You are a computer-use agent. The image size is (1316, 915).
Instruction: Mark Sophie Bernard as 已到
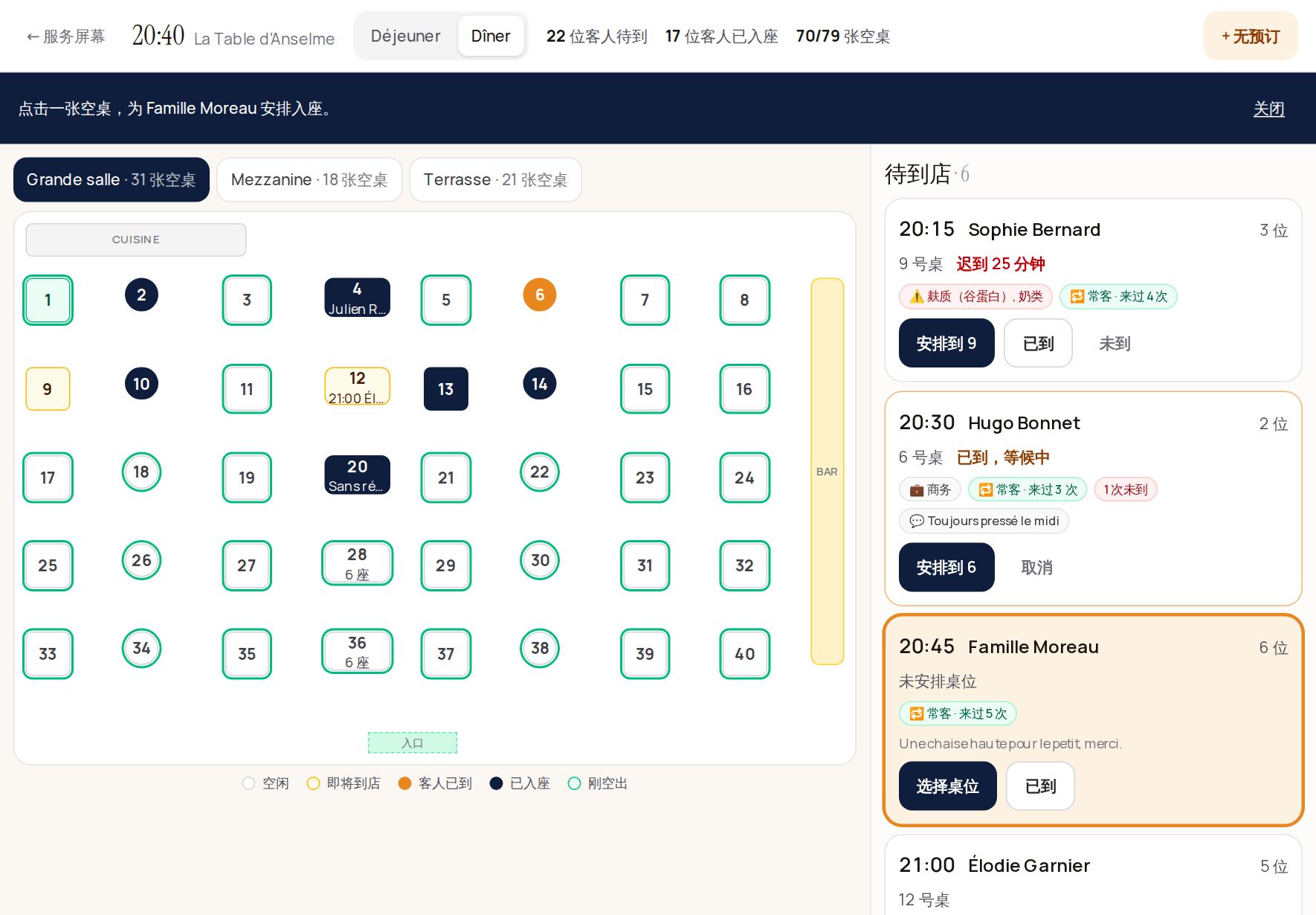coord(1038,343)
